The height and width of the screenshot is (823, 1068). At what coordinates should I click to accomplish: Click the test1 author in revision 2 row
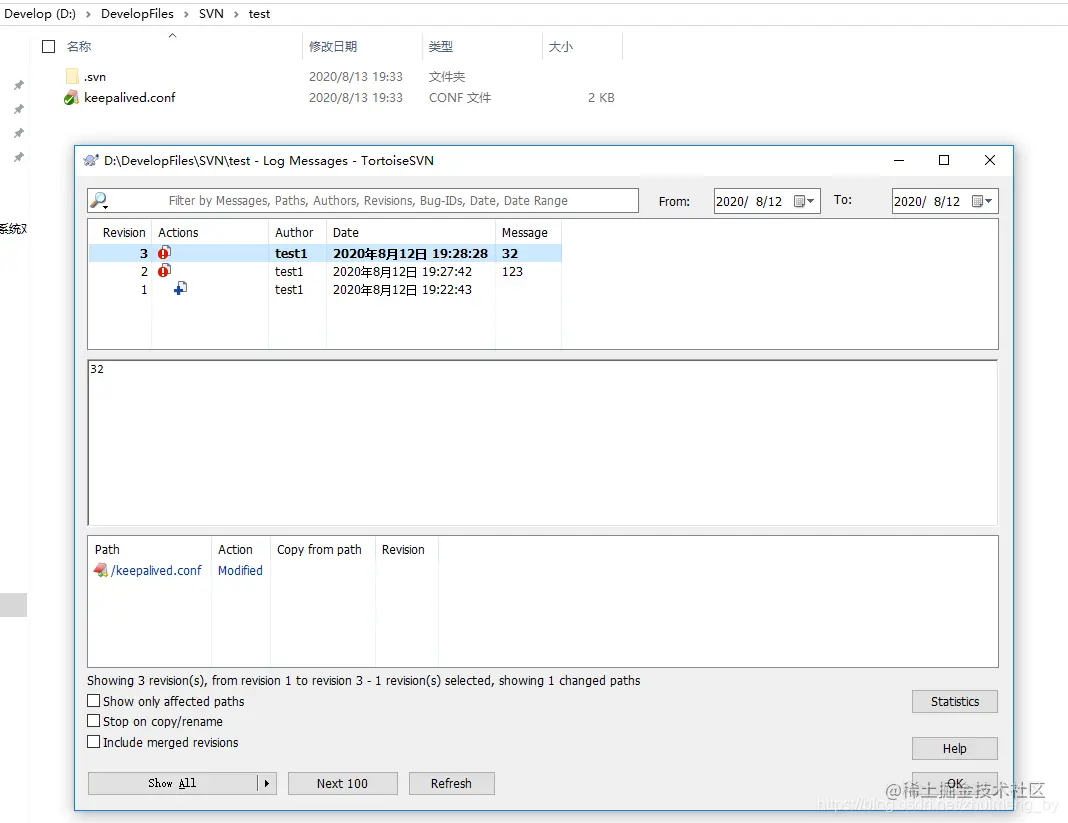[x=289, y=271]
